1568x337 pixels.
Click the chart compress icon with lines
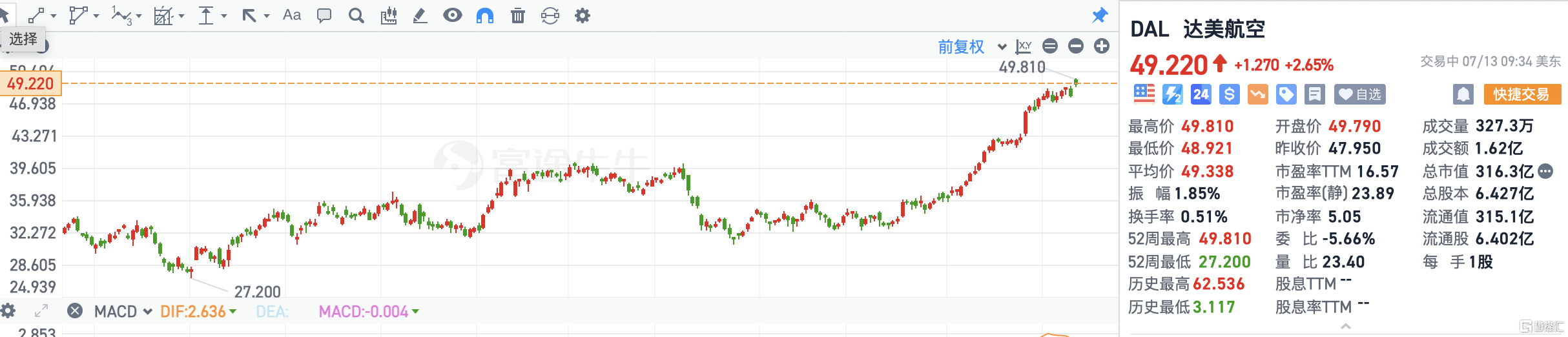[x=1050, y=46]
